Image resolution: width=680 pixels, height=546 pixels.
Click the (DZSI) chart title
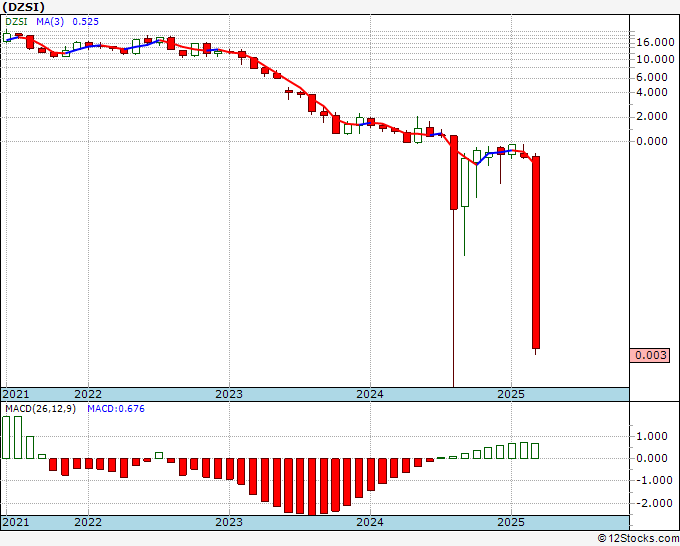[24, 7]
